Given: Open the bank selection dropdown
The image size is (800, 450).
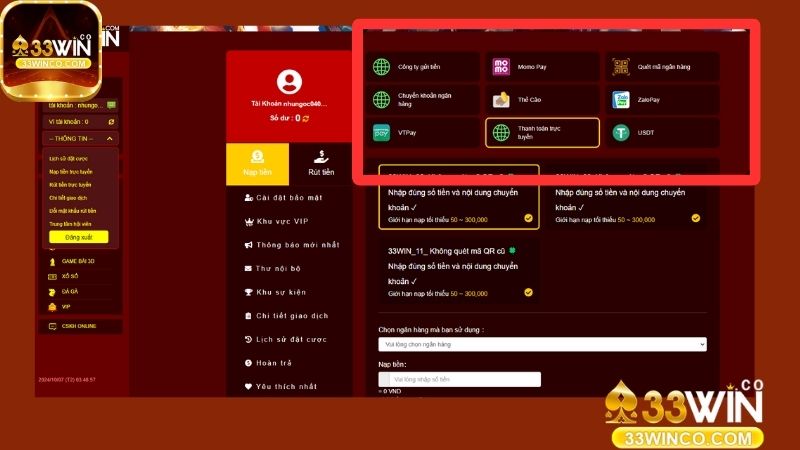Looking at the screenshot, I should click(x=542, y=344).
